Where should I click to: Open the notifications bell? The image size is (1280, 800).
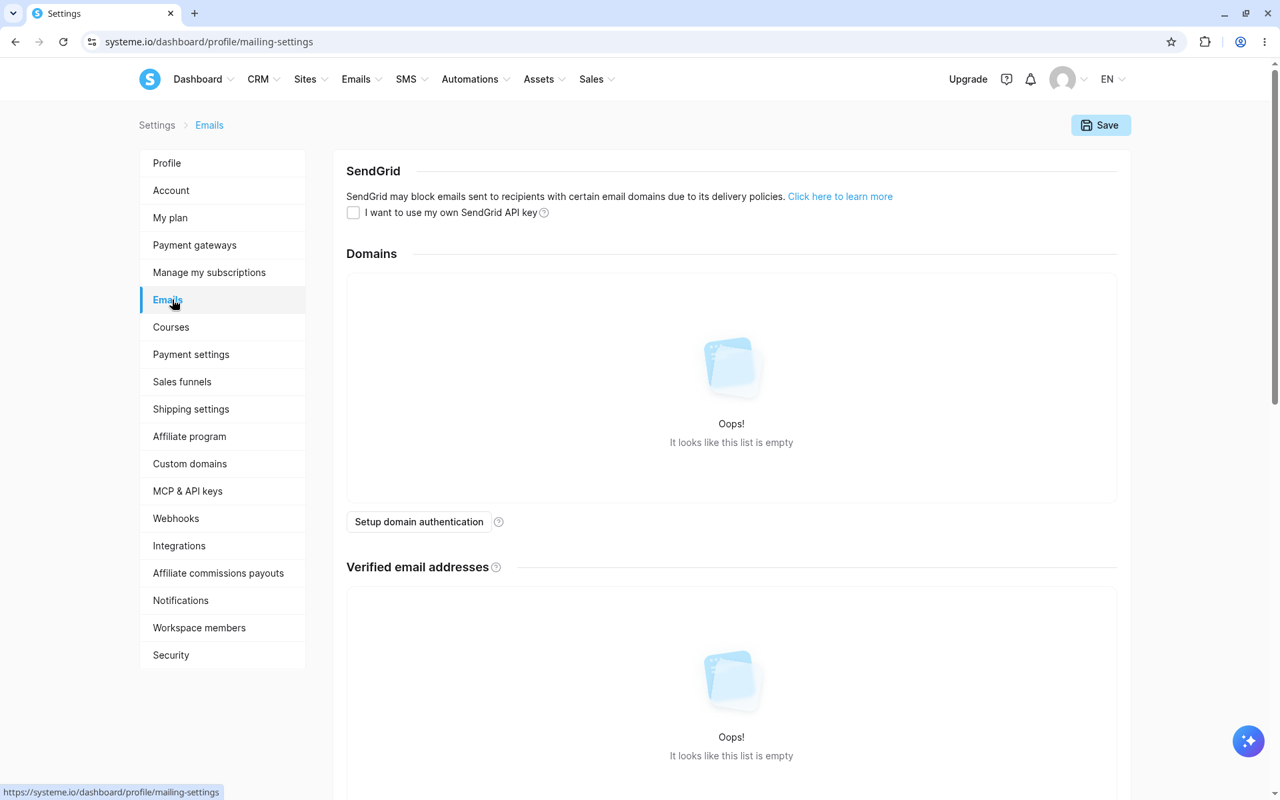[1030, 79]
